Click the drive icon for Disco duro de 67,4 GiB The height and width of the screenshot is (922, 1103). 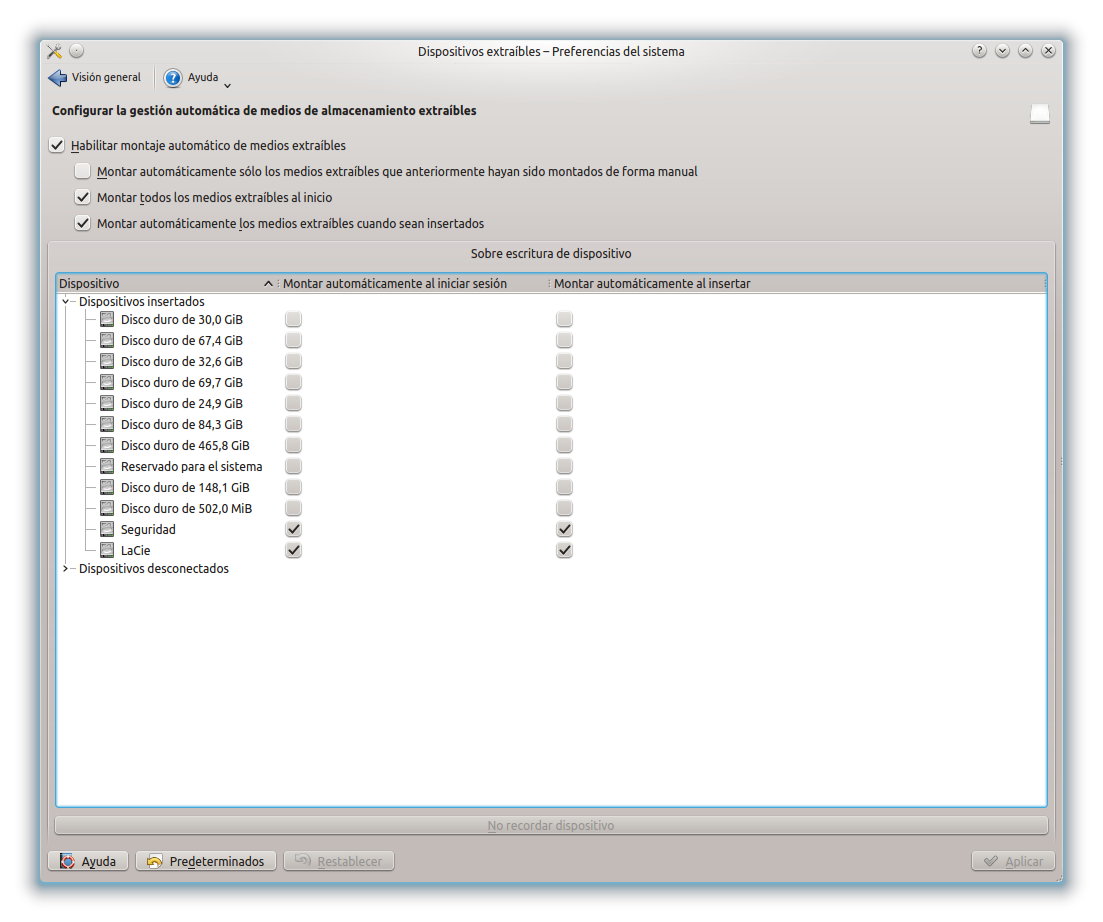point(107,340)
